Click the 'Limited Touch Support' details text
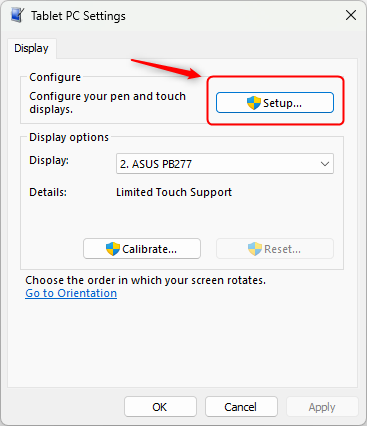The width and height of the screenshot is (367, 426). (x=174, y=192)
